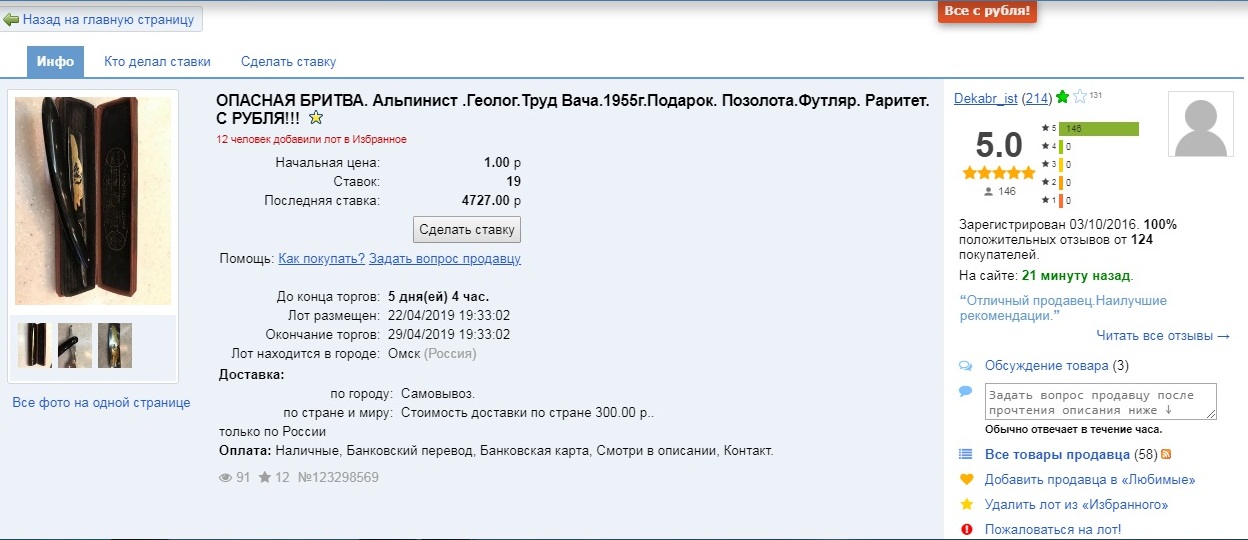1248x540 pixels.
Task: Click the green star next to seller rating
Action: point(1062,98)
